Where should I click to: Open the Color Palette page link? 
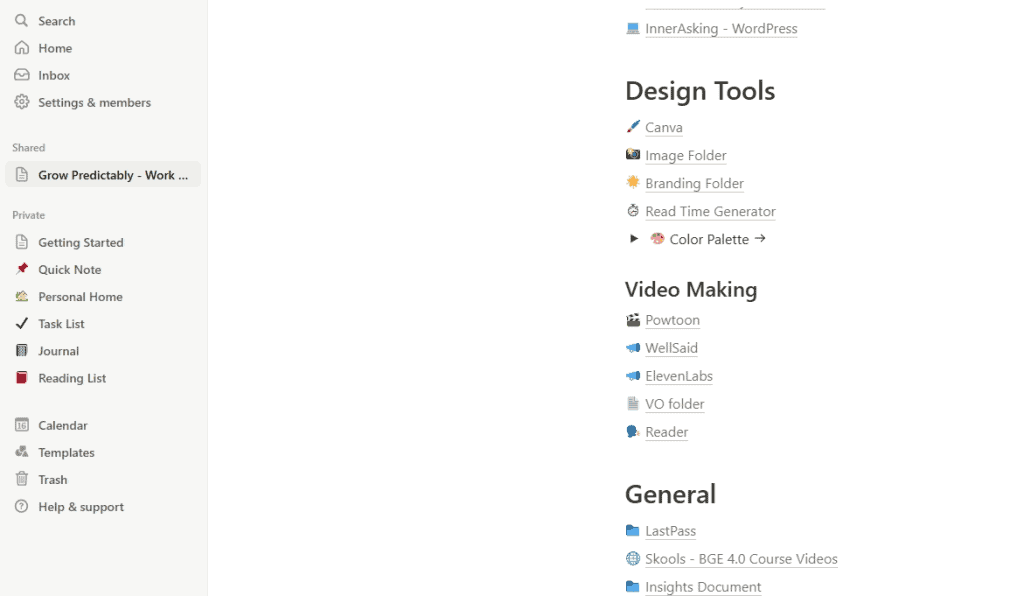tap(709, 240)
